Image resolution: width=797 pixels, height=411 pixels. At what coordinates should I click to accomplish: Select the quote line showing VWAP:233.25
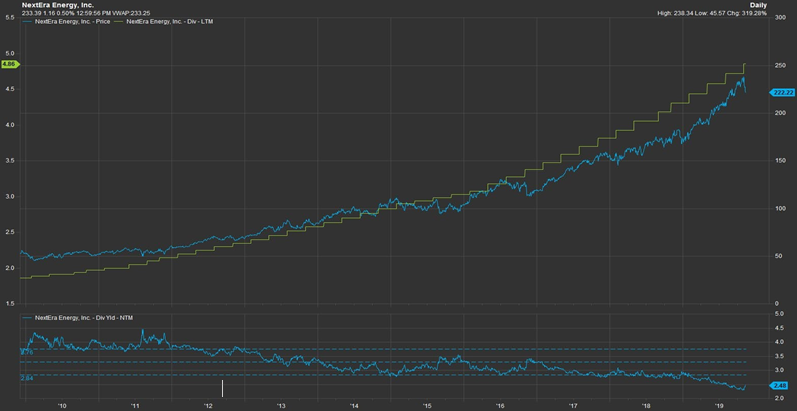tap(85, 12)
